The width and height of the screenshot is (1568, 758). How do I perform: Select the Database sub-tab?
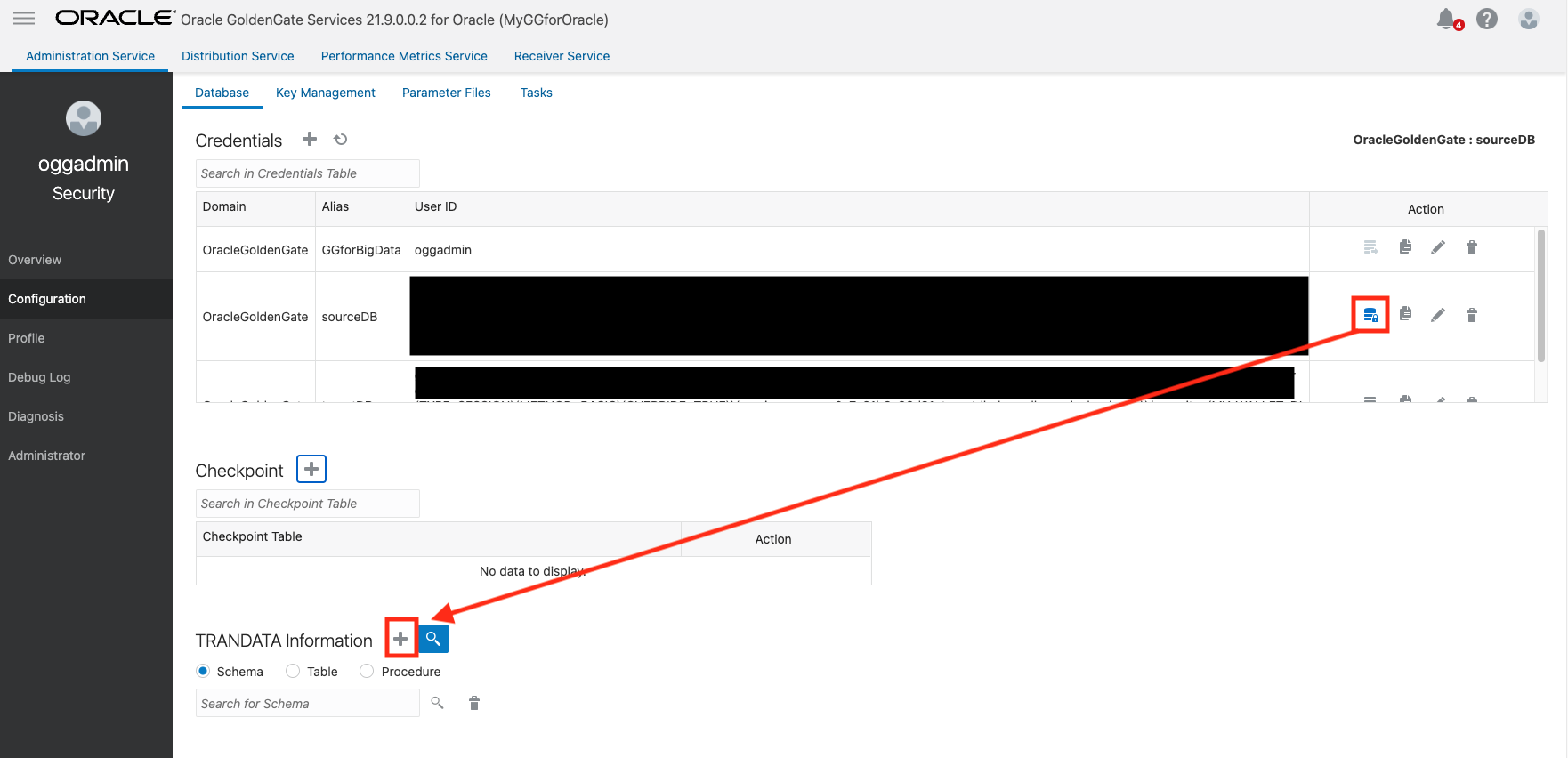click(222, 93)
